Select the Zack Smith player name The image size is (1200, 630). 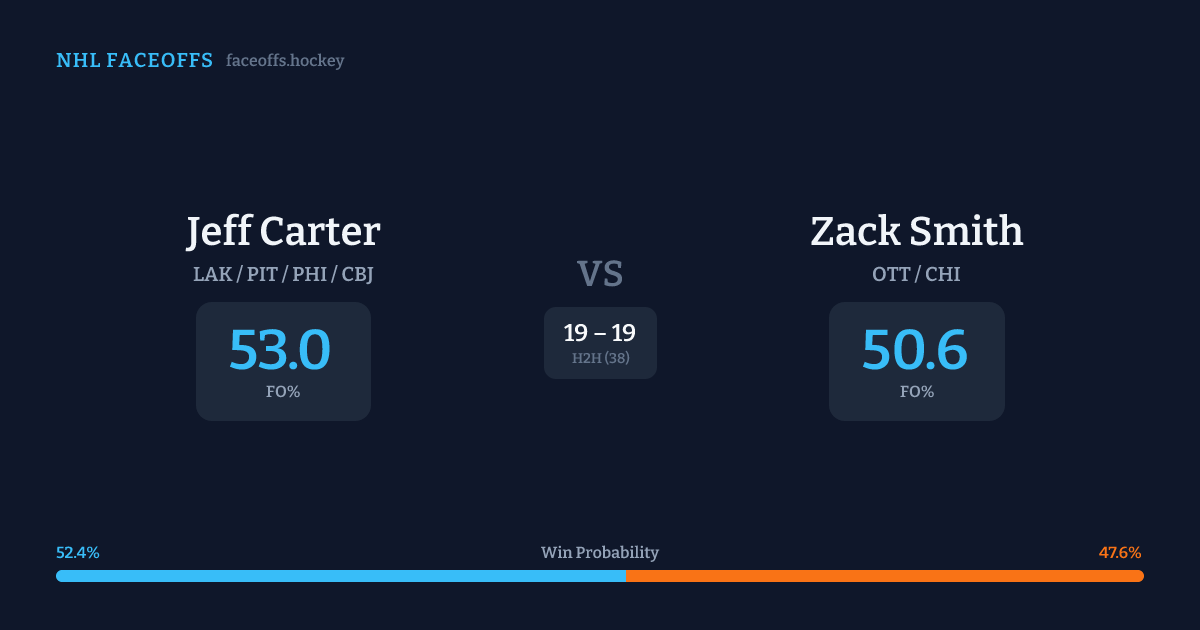[916, 232]
